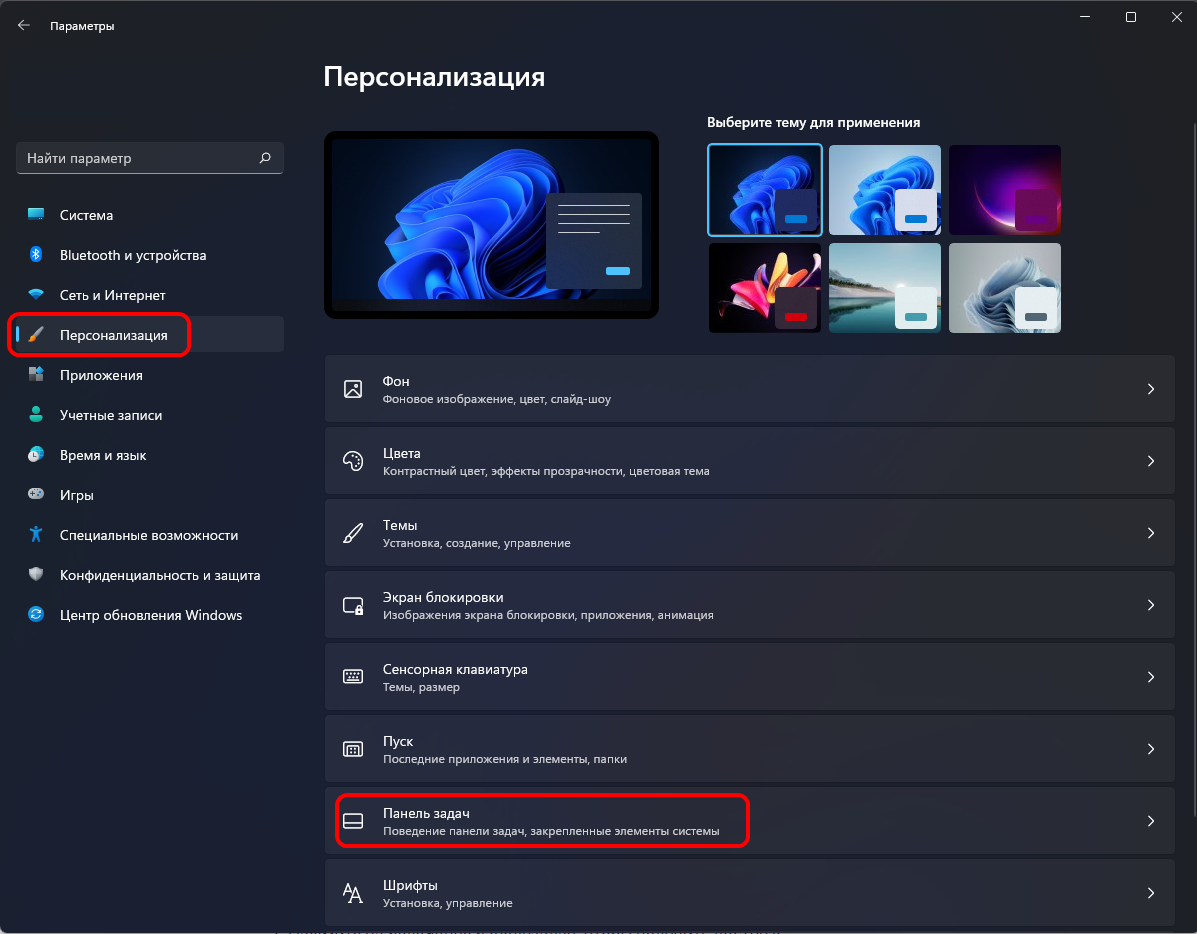Expand the Сенсорная клавиатура row chevron
Screen dimensions: 1197x934
click(x=1150, y=677)
